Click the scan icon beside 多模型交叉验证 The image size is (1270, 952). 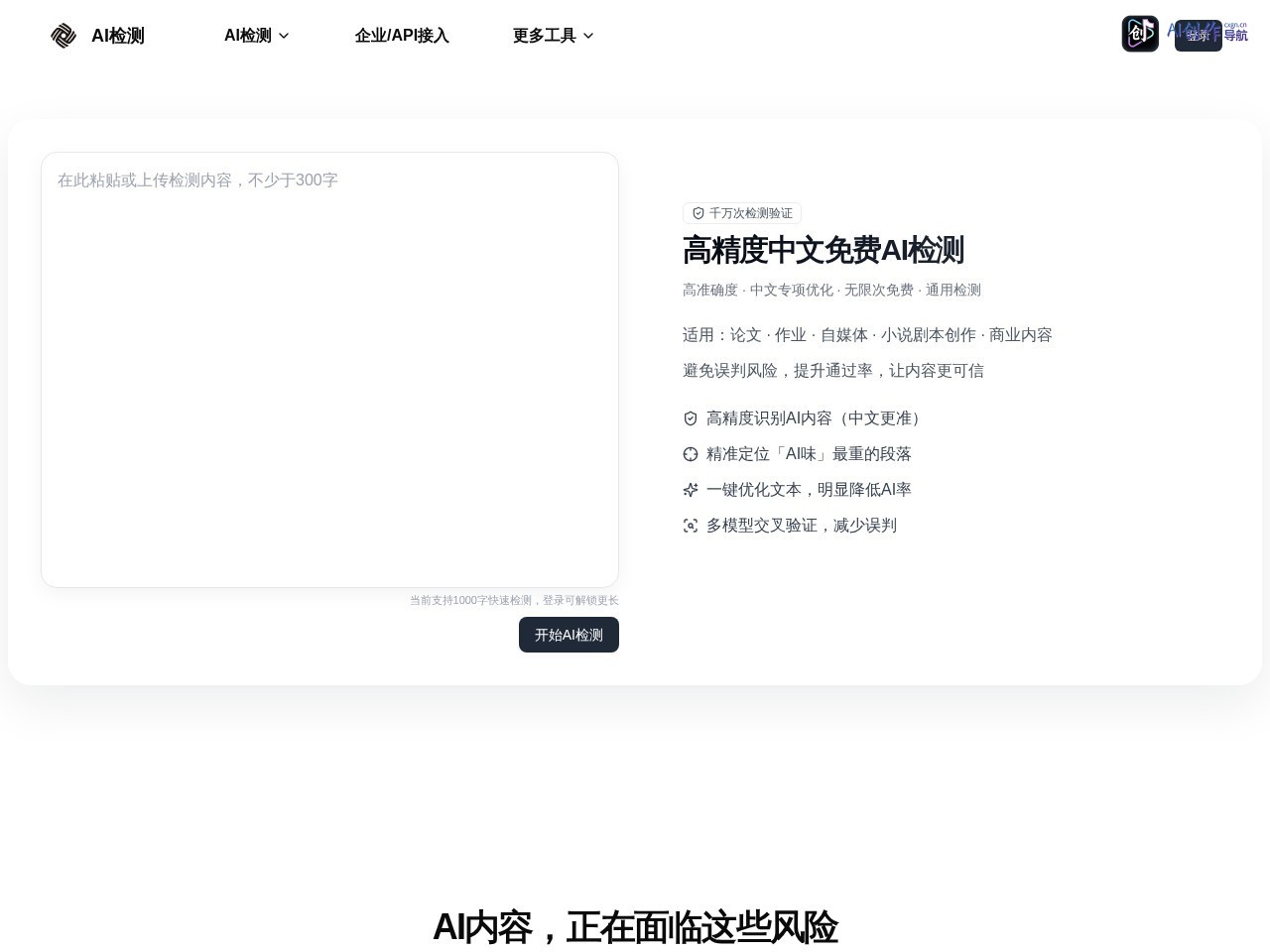coord(691,526)
